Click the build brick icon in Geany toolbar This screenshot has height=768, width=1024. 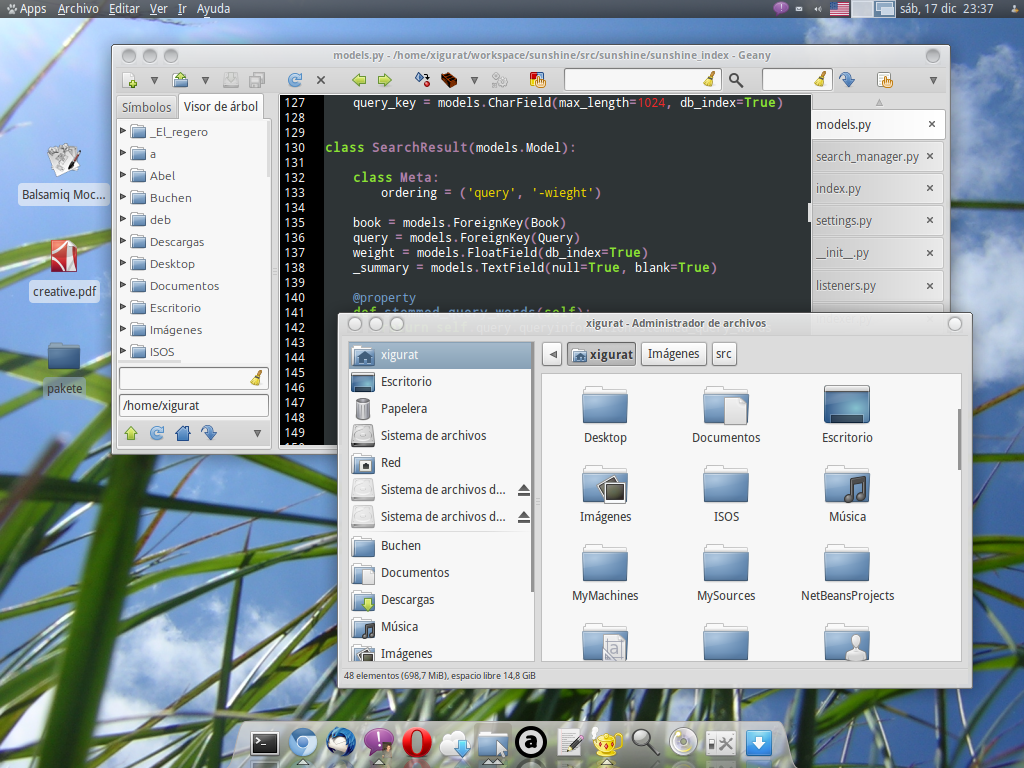pos(449,80)
